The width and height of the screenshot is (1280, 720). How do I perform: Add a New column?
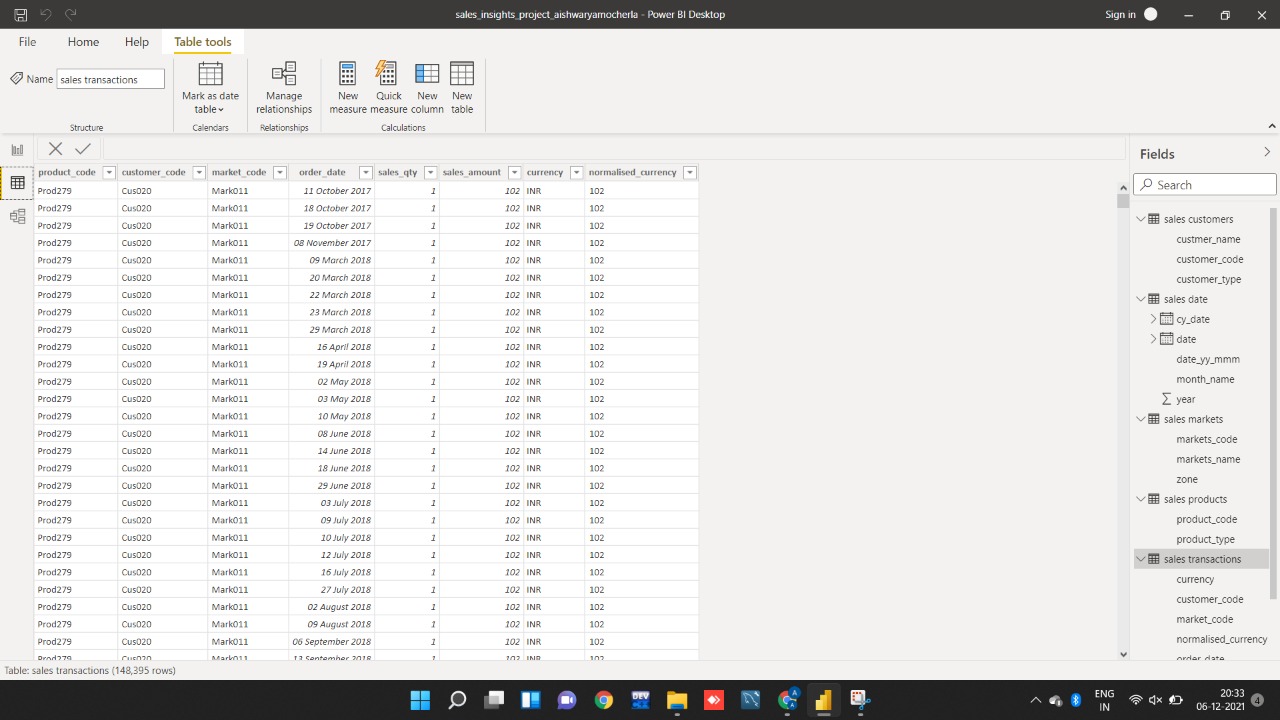pos(427,88)
